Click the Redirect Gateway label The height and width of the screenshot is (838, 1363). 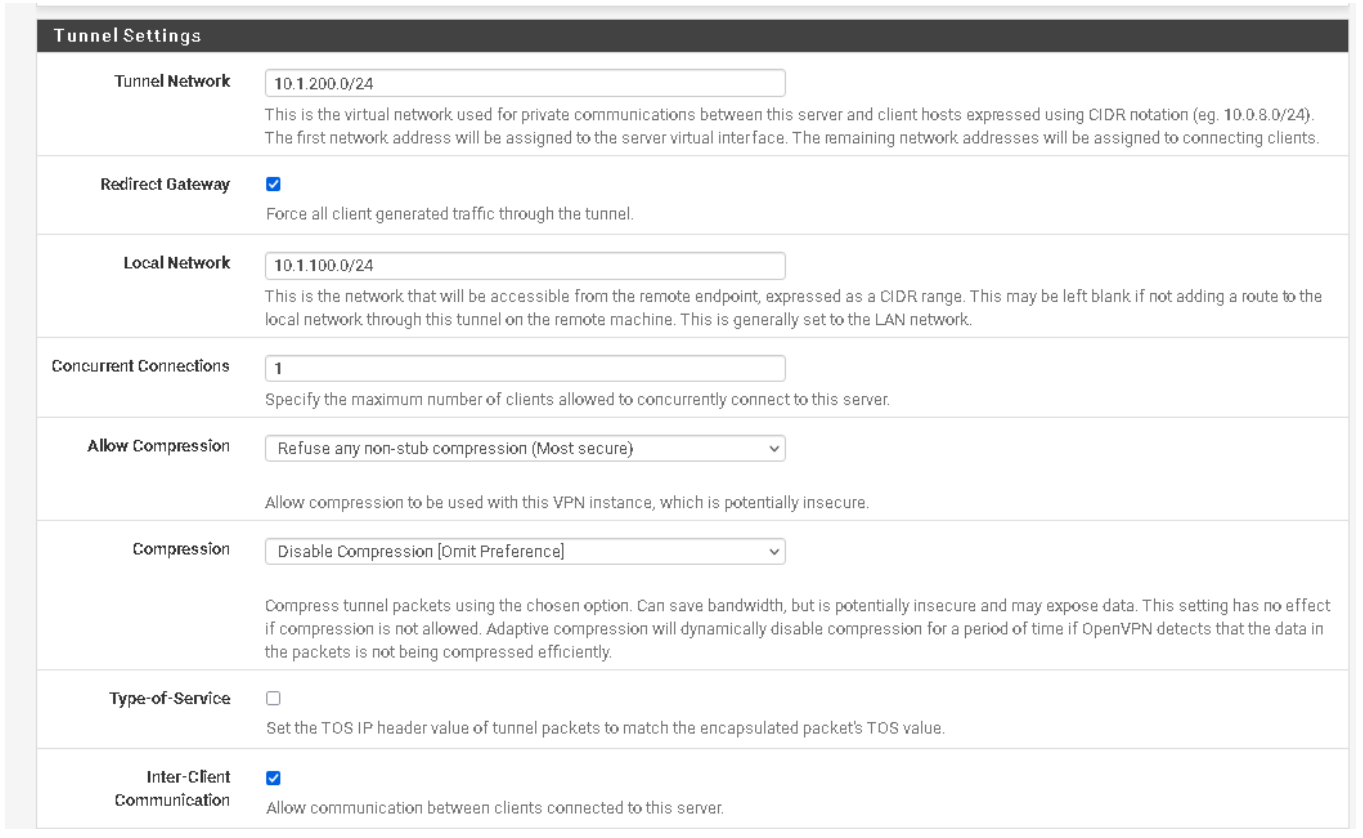(165, 185)
